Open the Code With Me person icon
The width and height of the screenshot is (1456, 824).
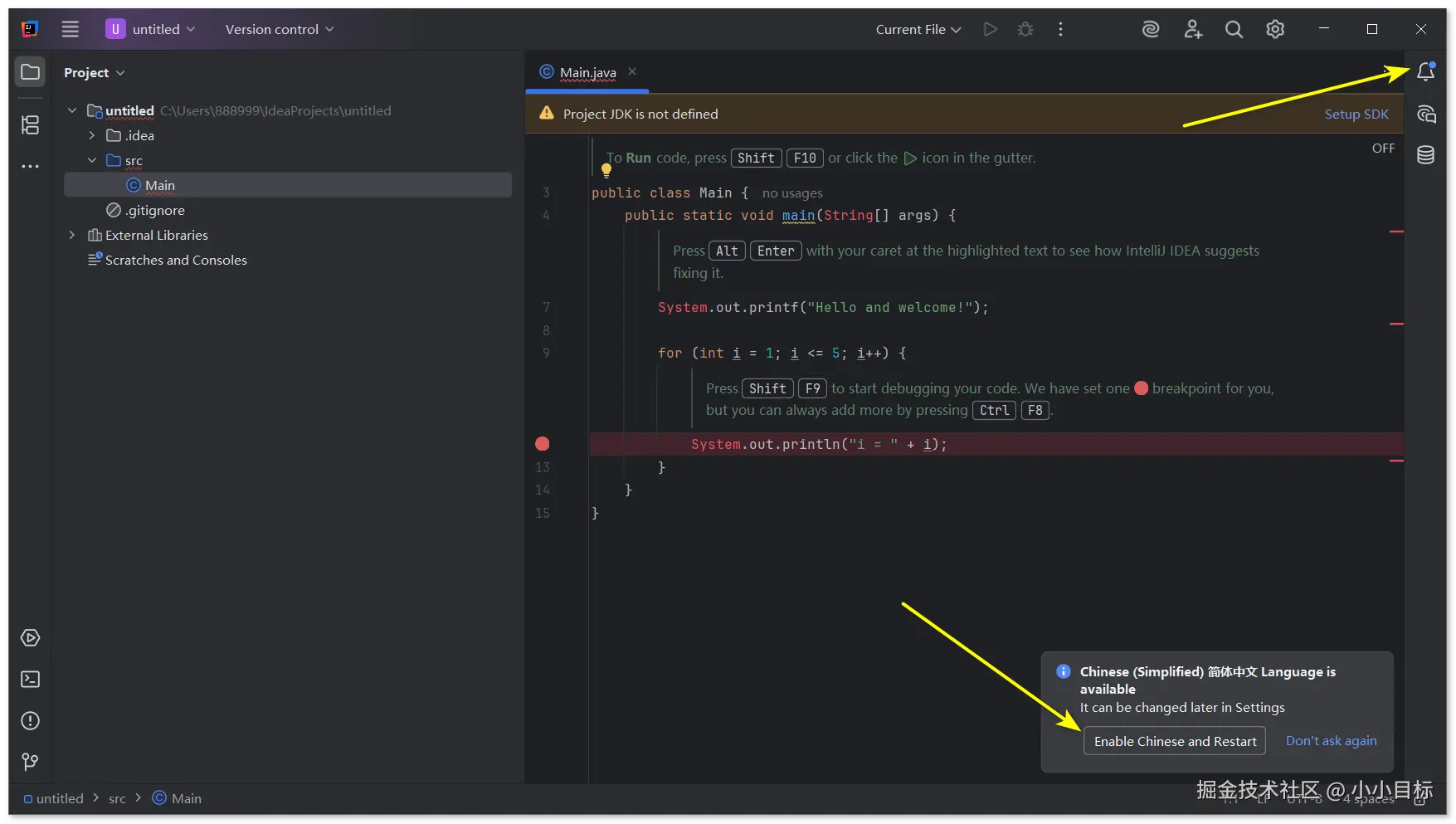[x=1193, y=29]
